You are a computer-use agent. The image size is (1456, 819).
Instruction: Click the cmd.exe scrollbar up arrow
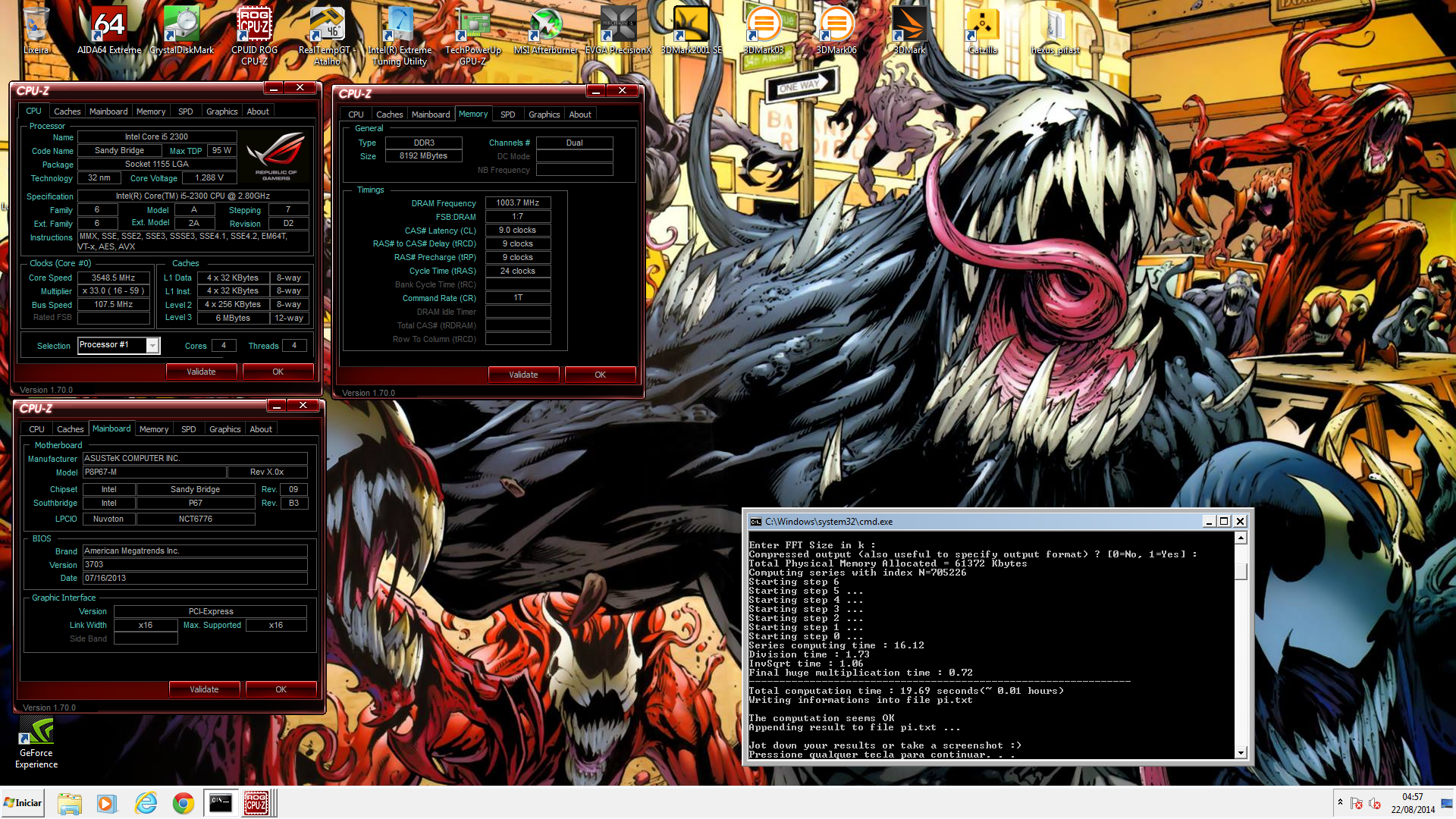(1241, 538)
